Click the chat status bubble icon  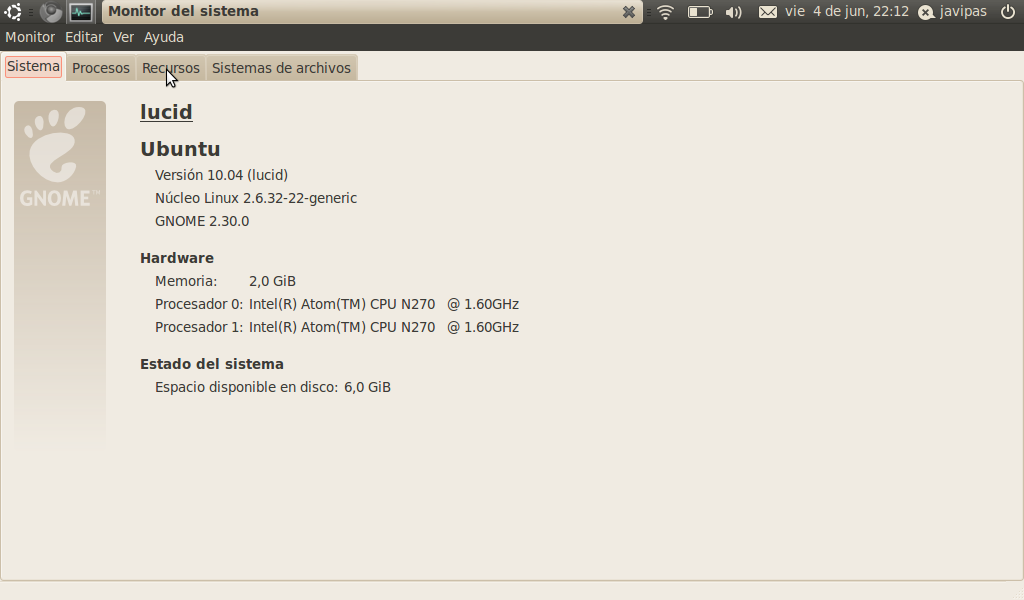(926, 12)
